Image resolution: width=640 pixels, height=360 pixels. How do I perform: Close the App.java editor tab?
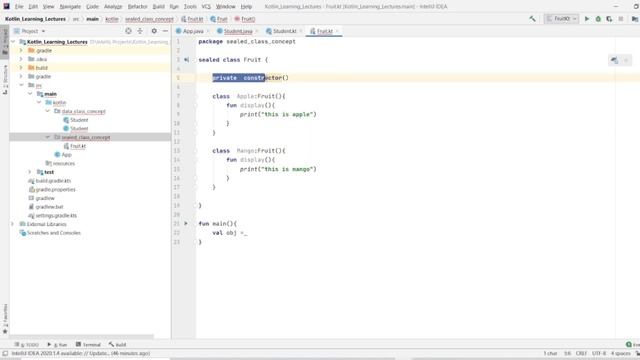208,31
